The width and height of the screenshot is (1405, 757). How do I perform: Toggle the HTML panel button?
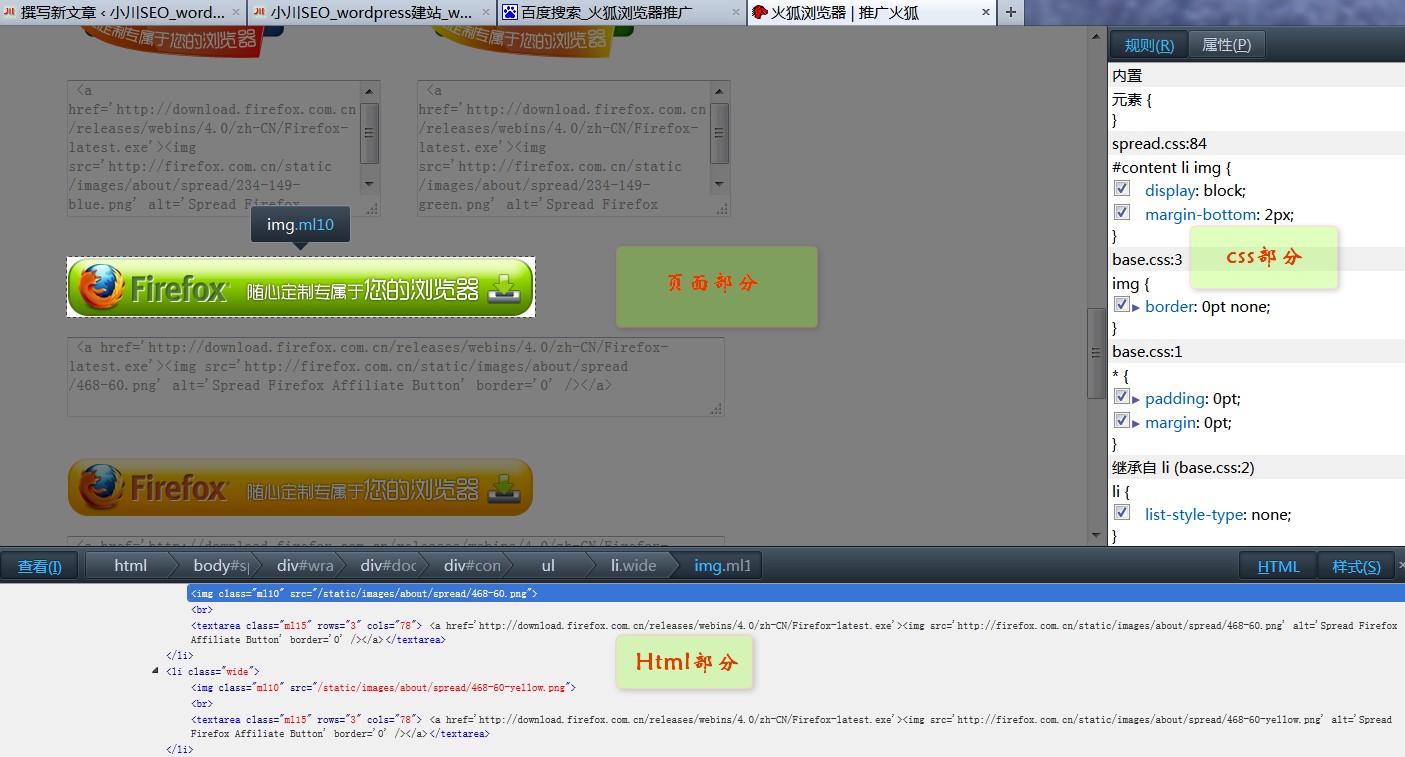pos(1279,567)
